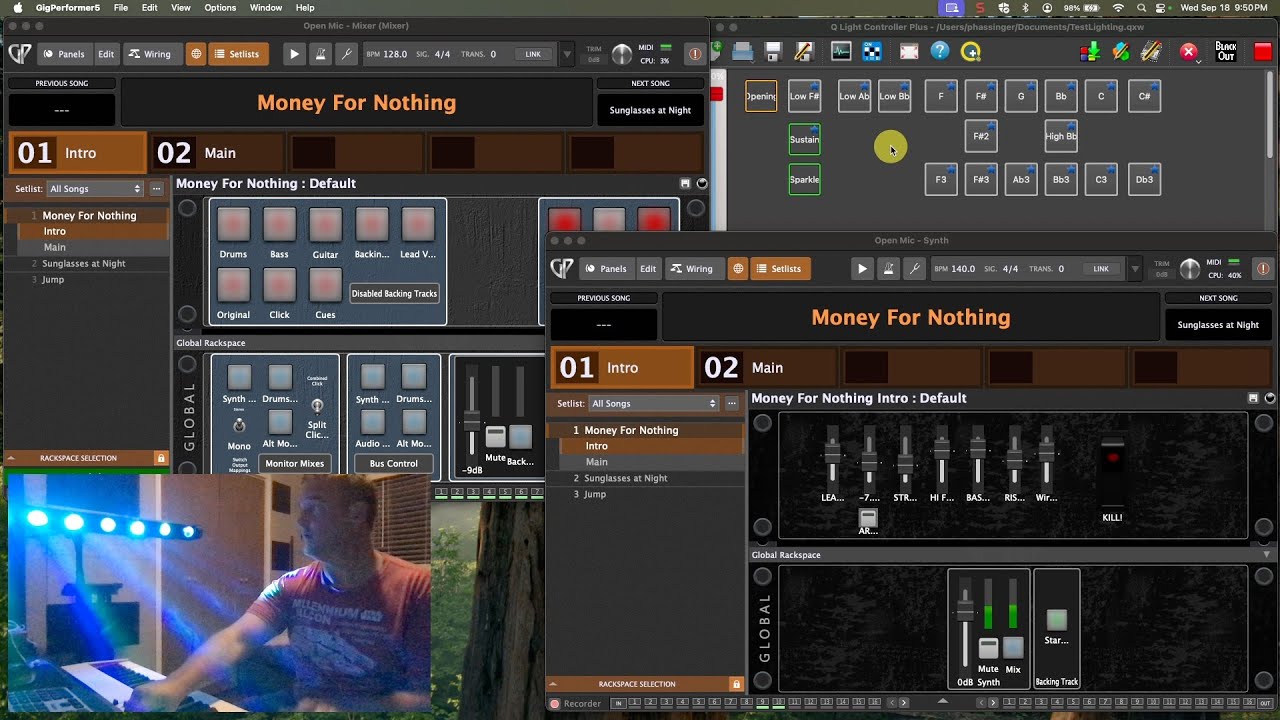Viewport: 1280px width, 720px height.
Task: Select song part 02 Main in Synth window
Action: tap(766, 368)
